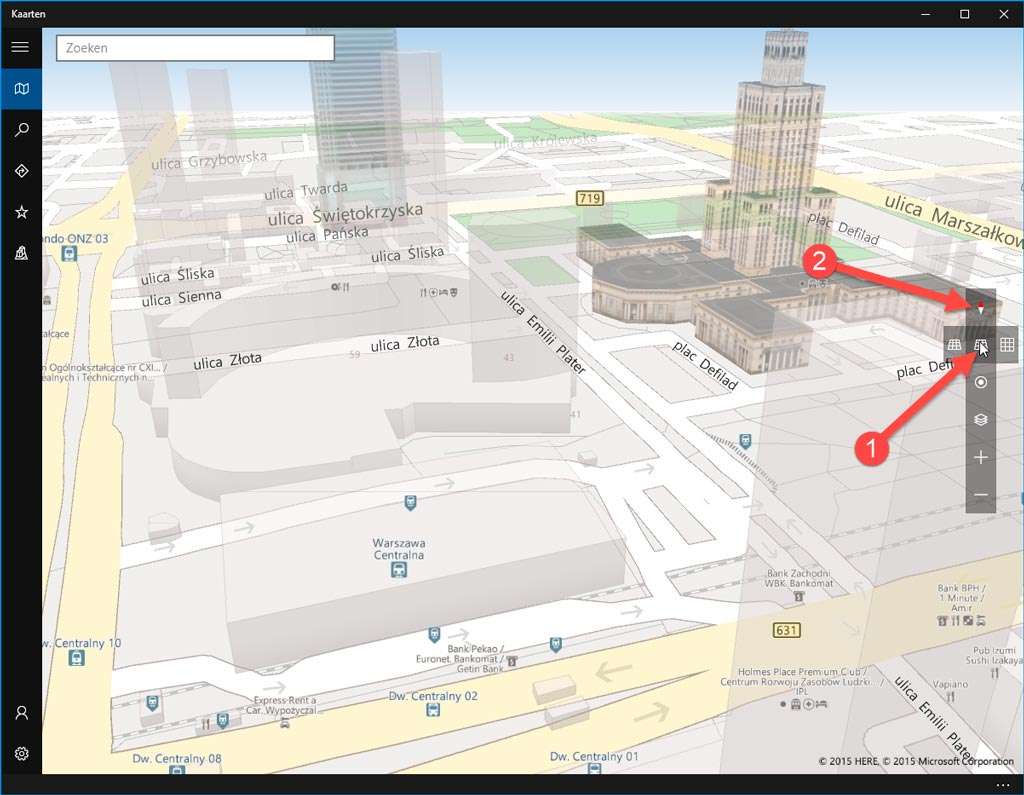Switch to flat view with right grid icon
This screenshot has height=795, width=1024.
[1007, 344]
